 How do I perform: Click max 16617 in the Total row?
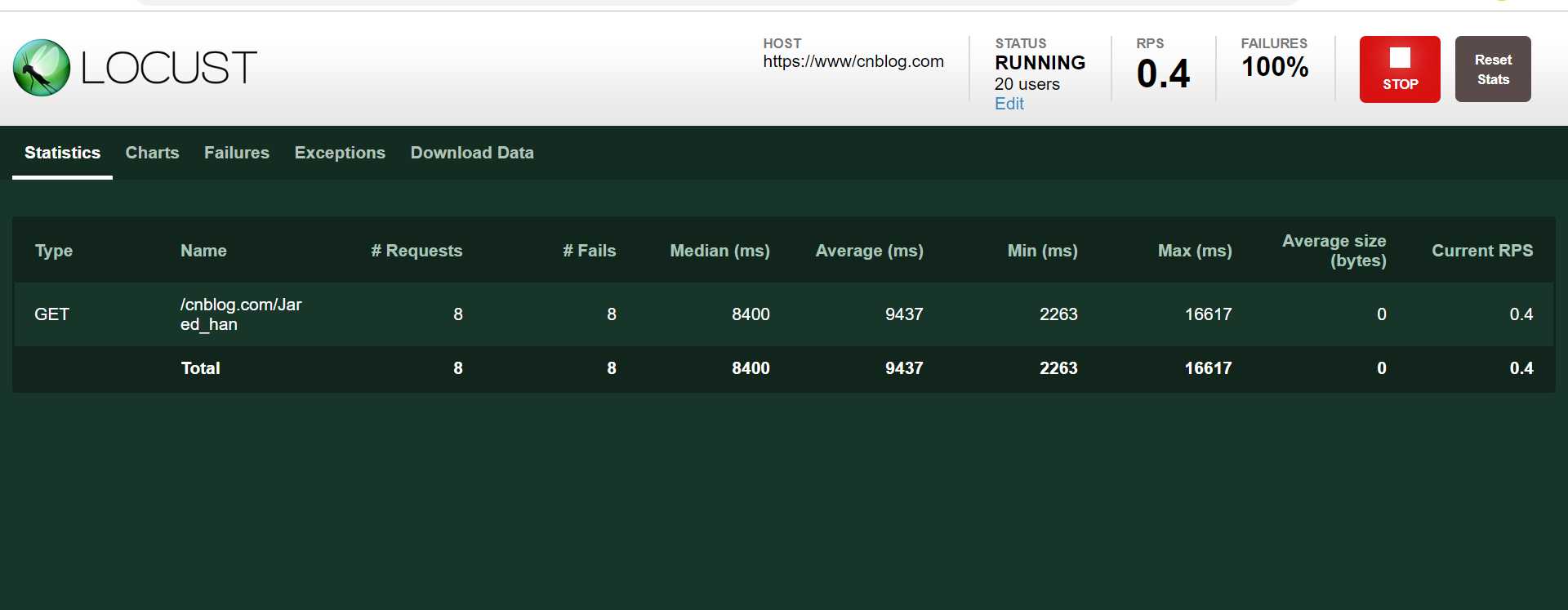tap(1208, 368)
